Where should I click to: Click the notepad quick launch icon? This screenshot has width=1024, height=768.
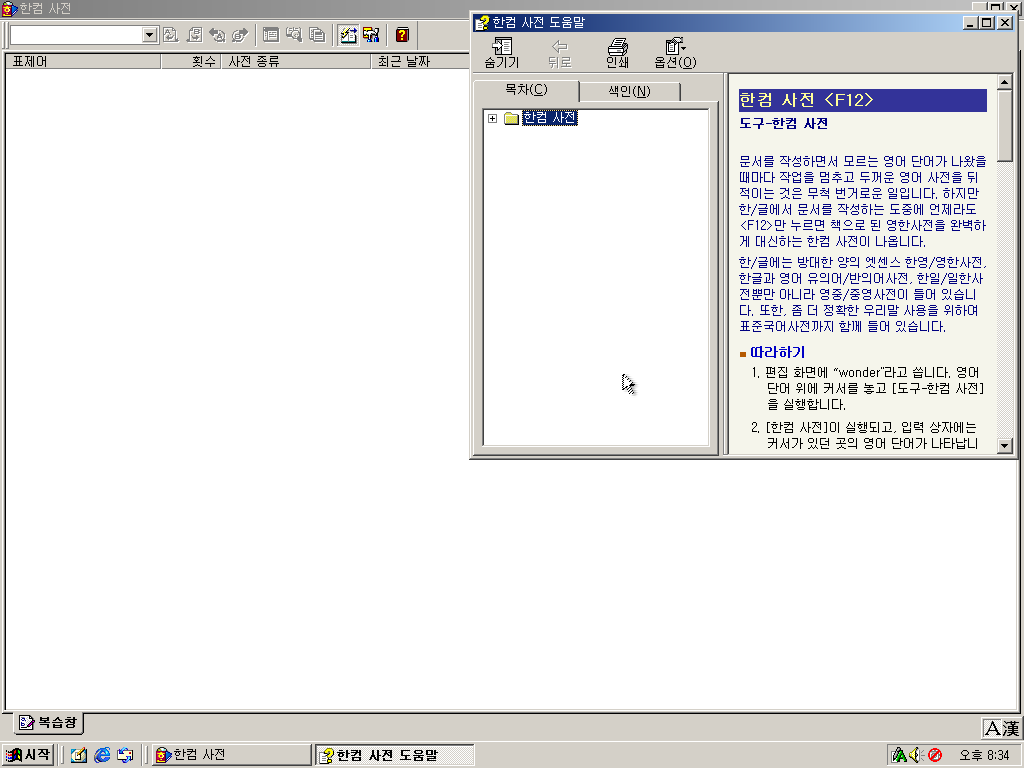click(79, 756)
